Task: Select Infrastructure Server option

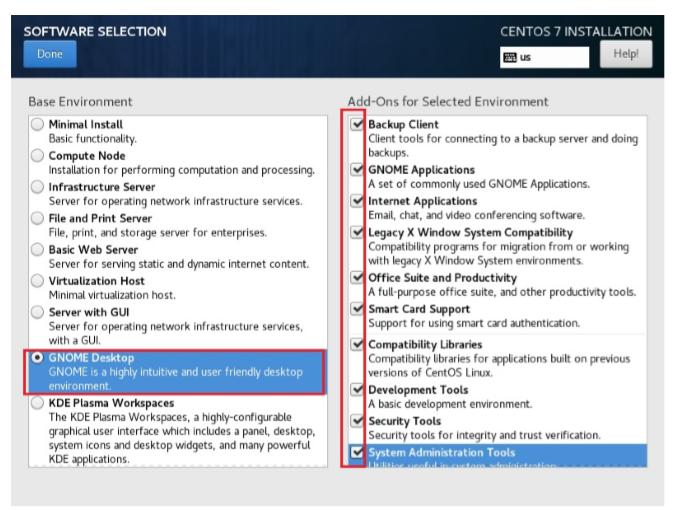Action: (x=38, y=187)
